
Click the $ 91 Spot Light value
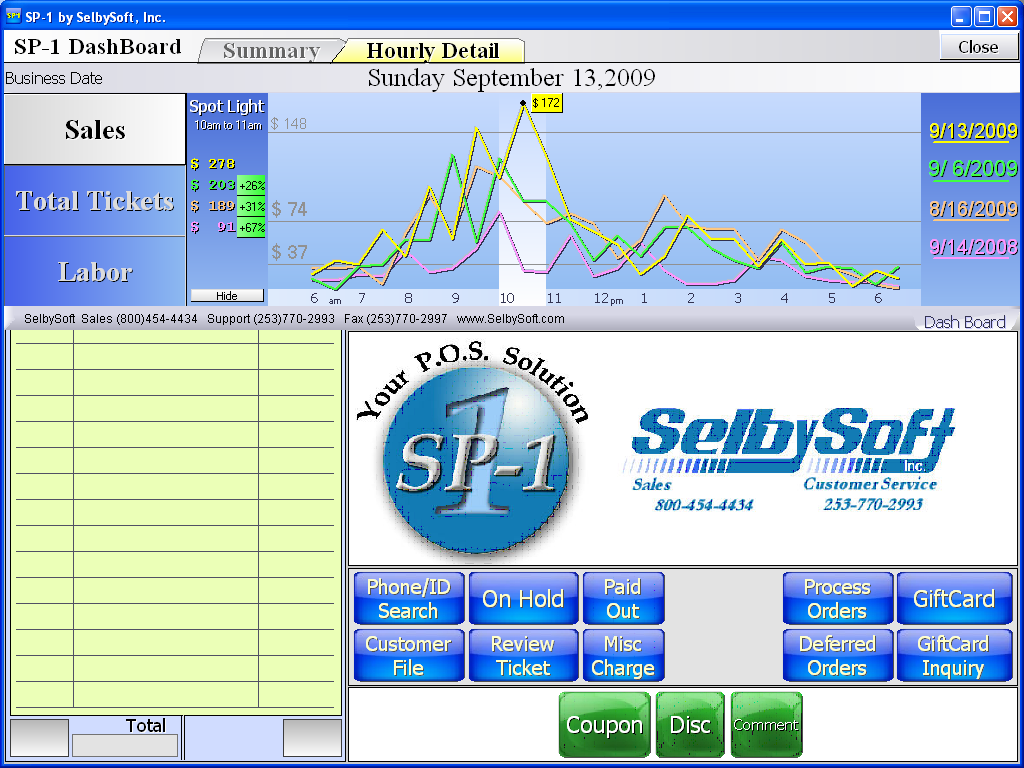(213, 227)
